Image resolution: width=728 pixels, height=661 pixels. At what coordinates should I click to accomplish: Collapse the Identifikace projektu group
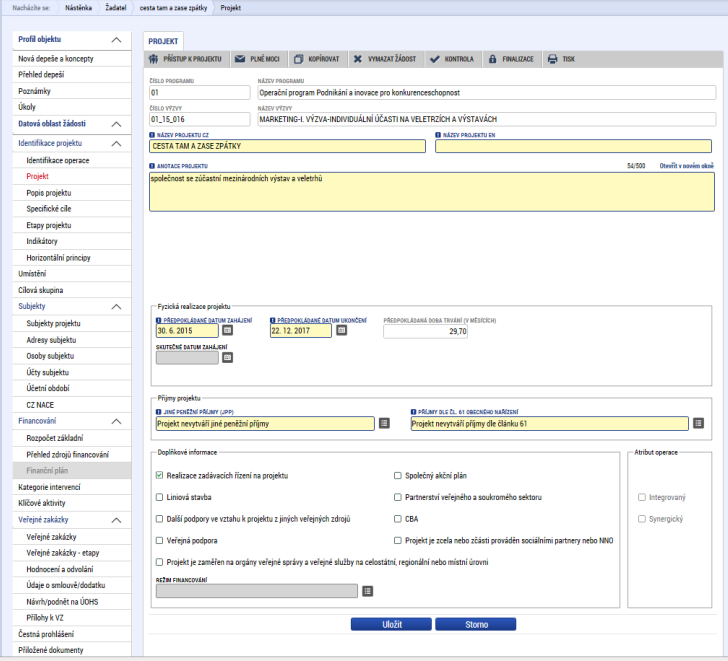[x=117, y=143]
